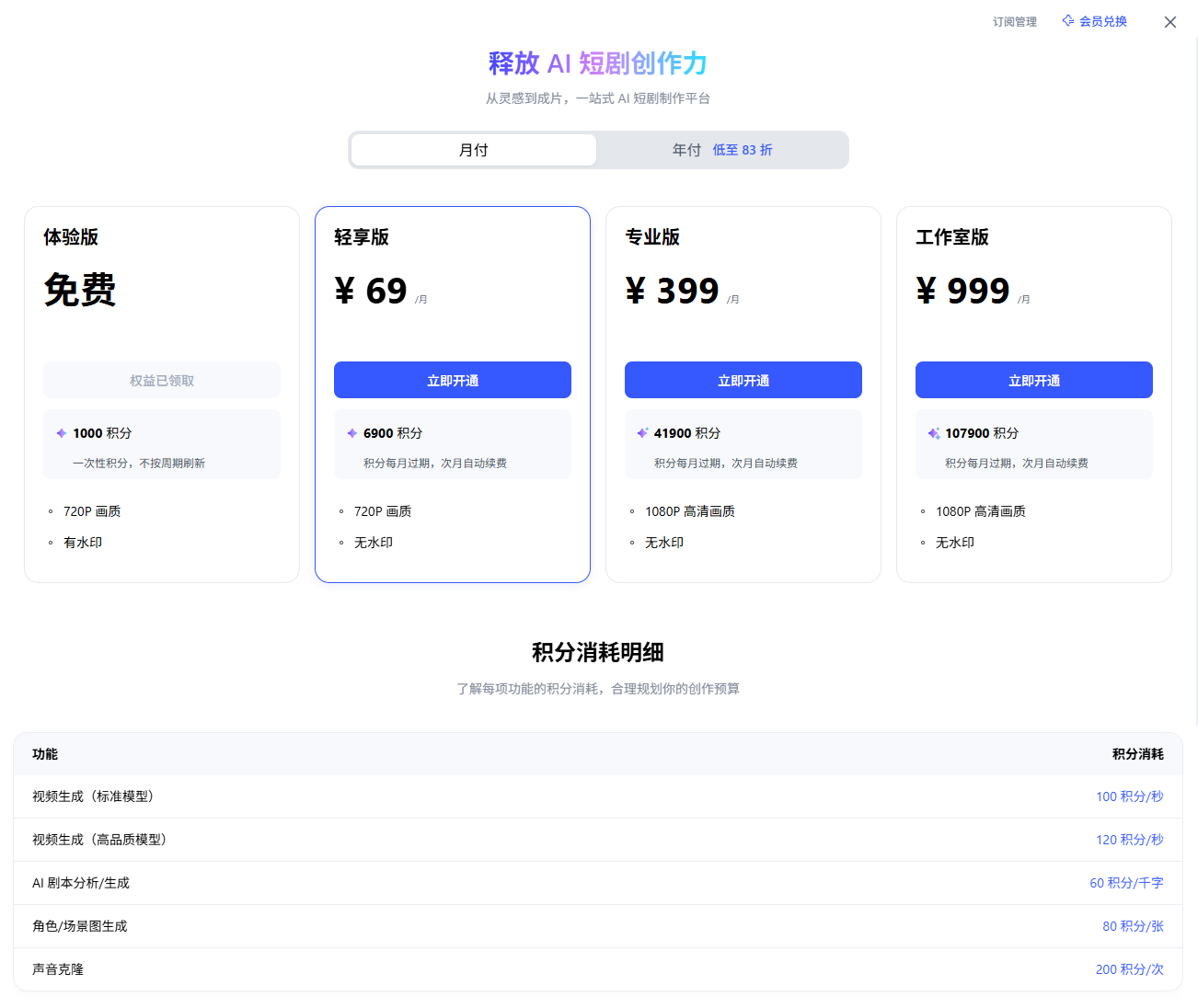Click 无水印 in 工作室版 card
The image size is (1198, 1008).
955,543
